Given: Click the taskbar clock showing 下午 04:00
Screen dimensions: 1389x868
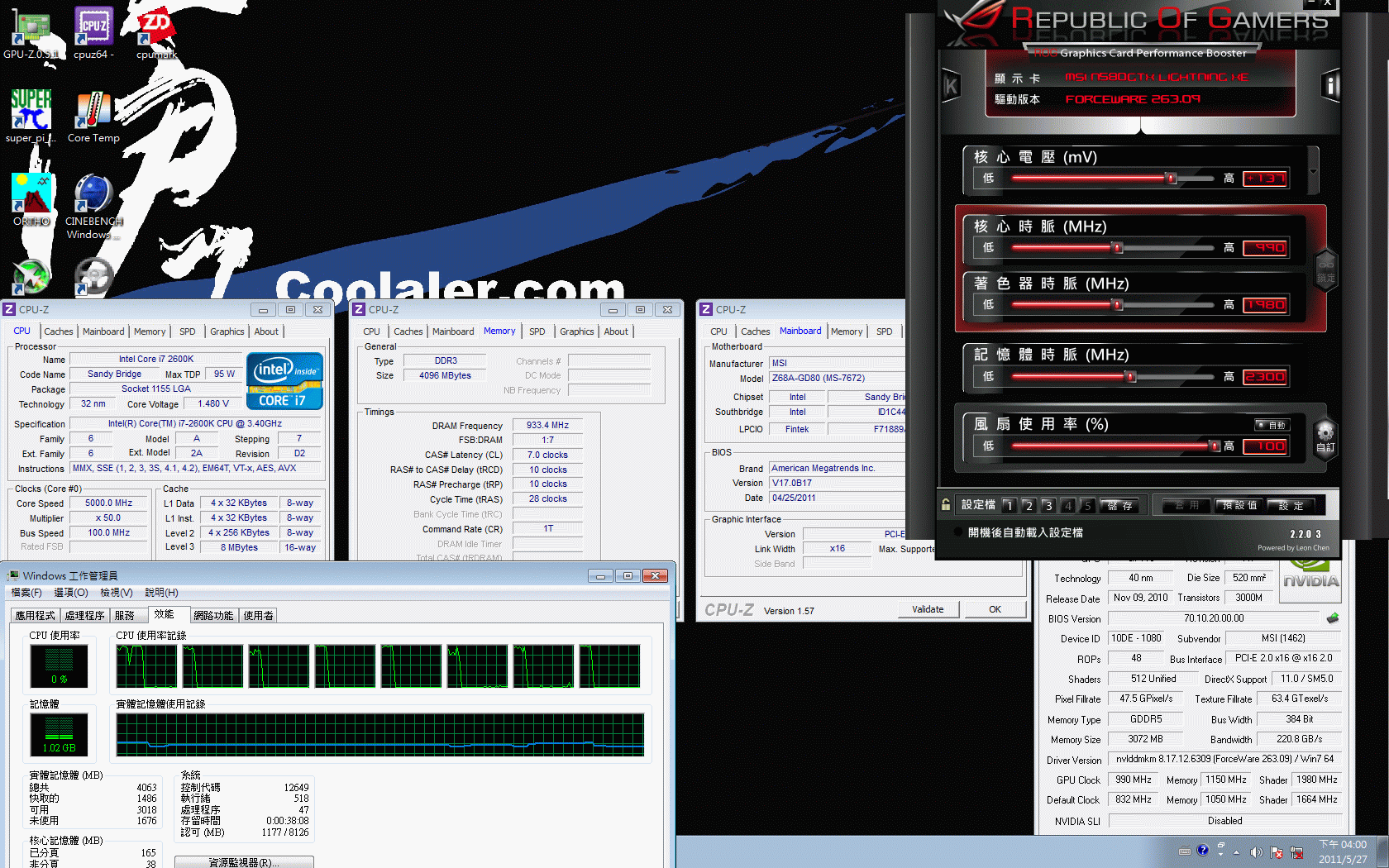Looking at the screenshot, I should pyautogui.click(x=1343, y=852).
